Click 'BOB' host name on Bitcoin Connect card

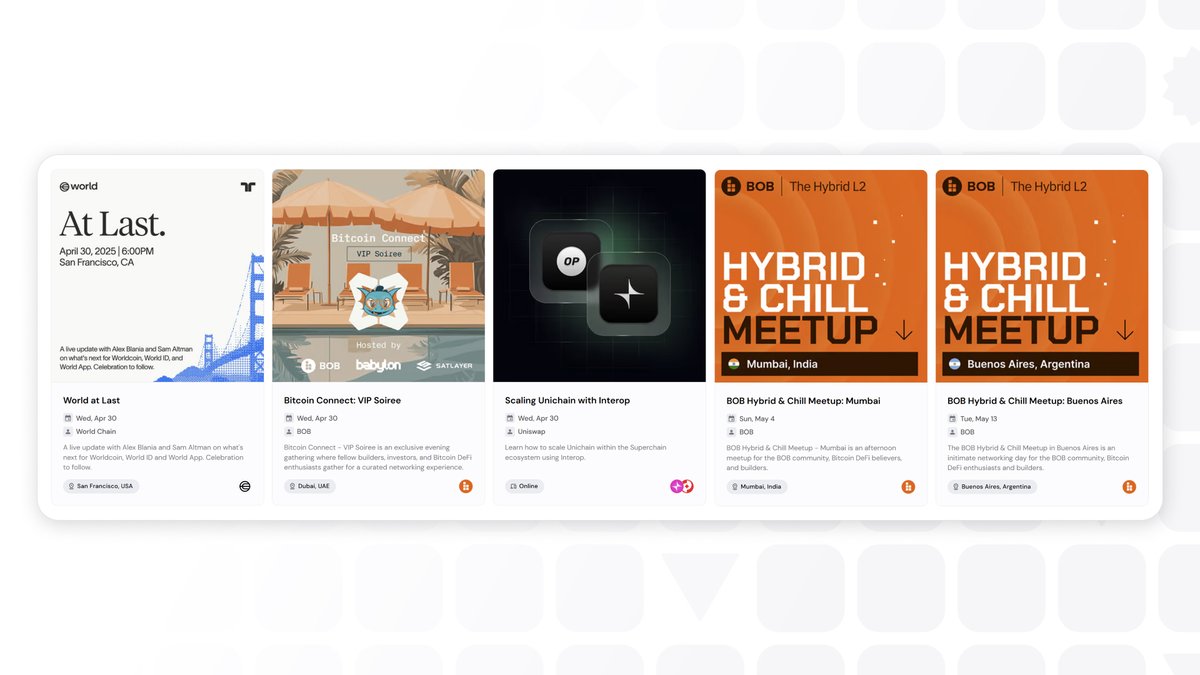tap(304, 432)
